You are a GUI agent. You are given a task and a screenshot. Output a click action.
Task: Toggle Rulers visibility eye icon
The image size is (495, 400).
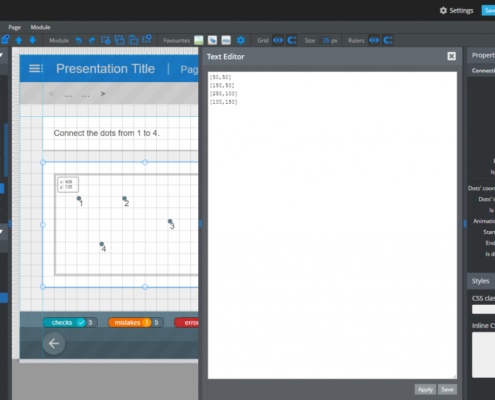click(x=374, y=40)
